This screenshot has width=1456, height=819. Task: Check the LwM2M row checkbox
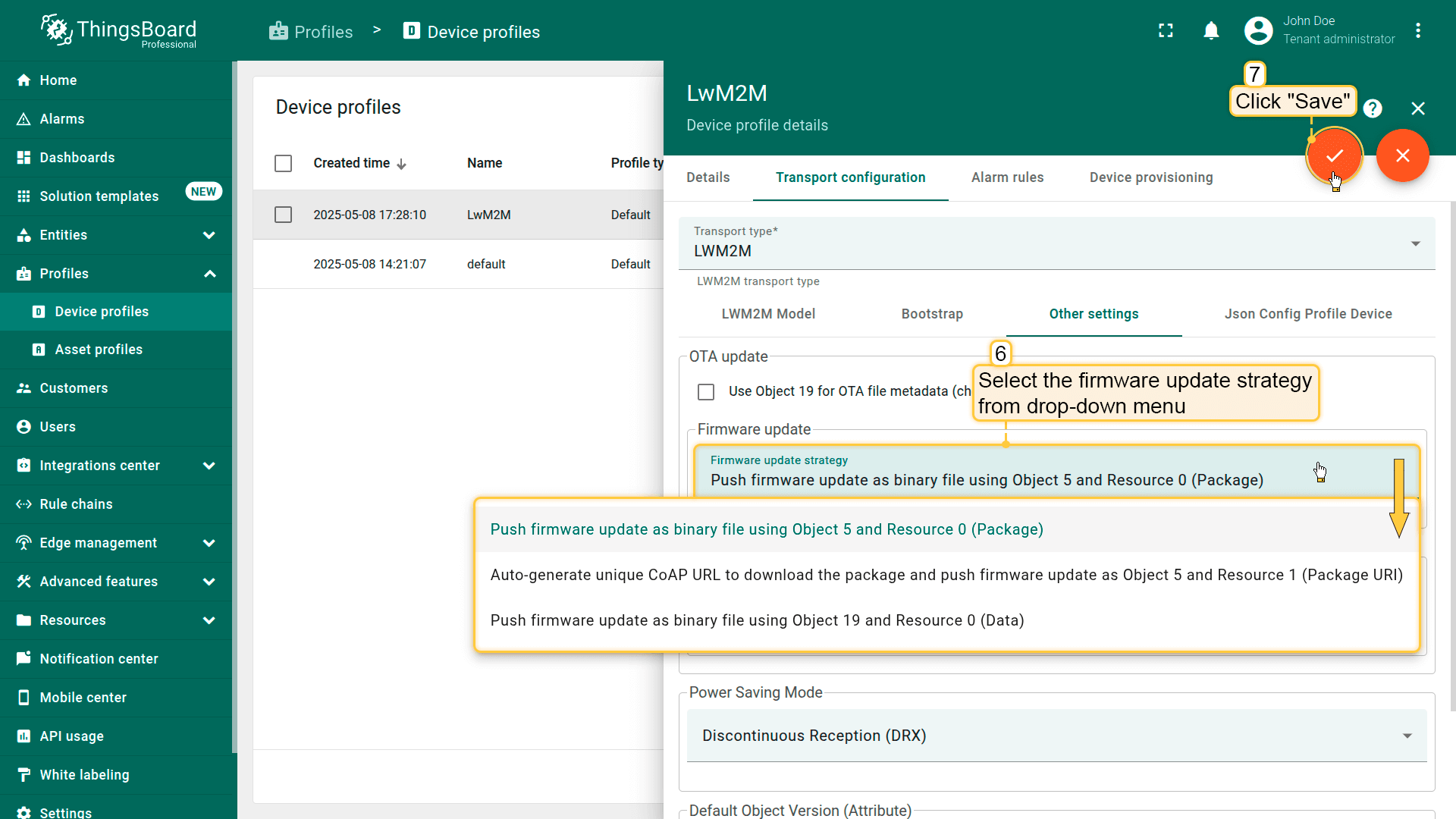283,215
